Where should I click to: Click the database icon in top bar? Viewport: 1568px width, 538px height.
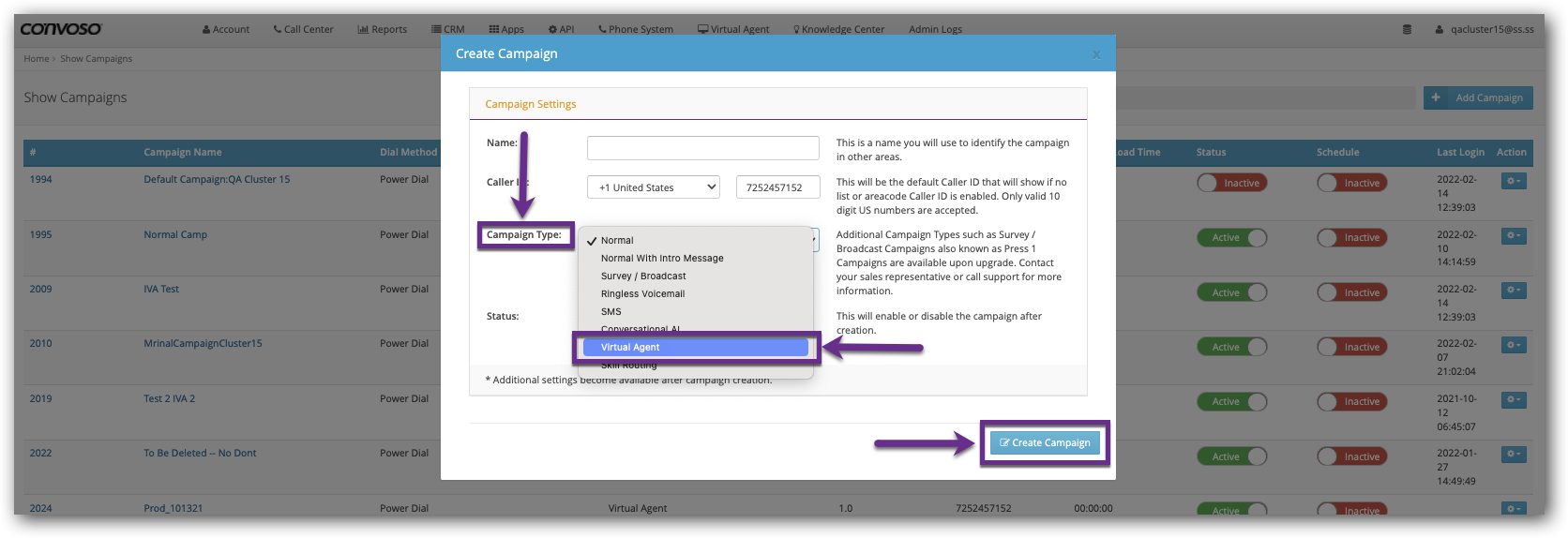pos(1407,29)
